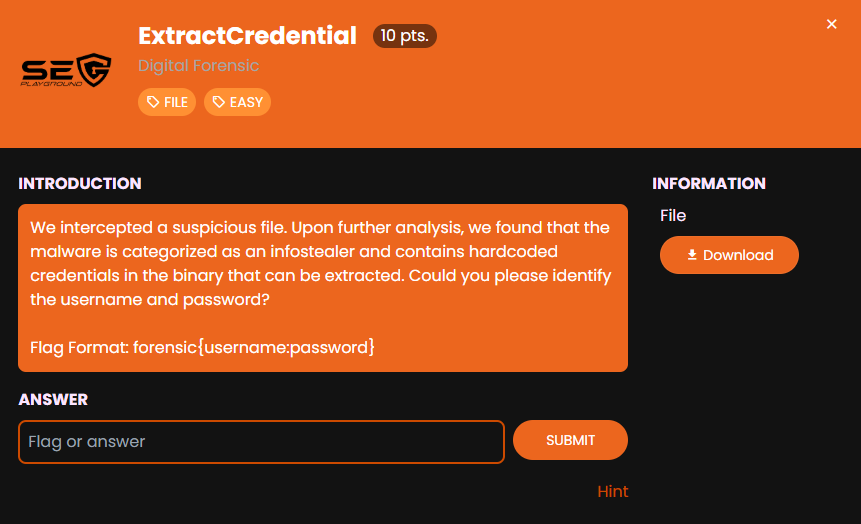Close the ExtractCredential challenge dialog

coord(832,24)
